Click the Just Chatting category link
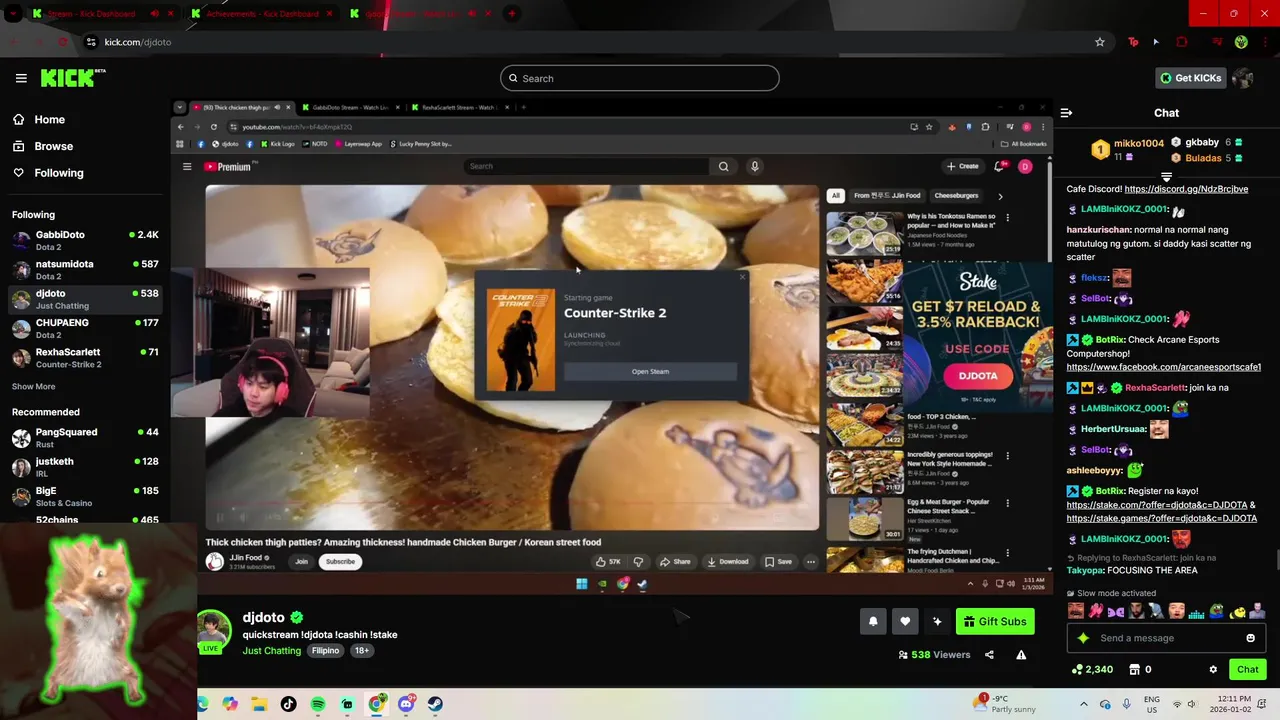The width and height of the screenshot is (1280, 720). 271,650
